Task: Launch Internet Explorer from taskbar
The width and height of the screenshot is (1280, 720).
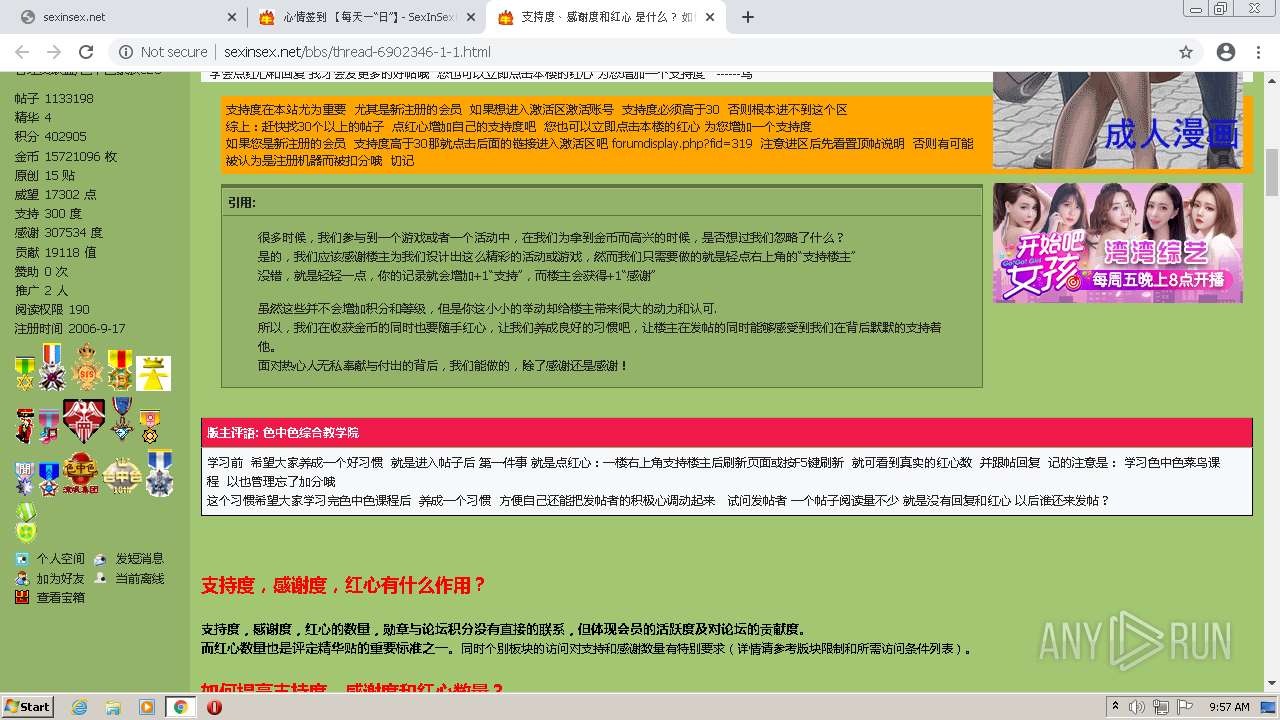Action: pos(79,707)
